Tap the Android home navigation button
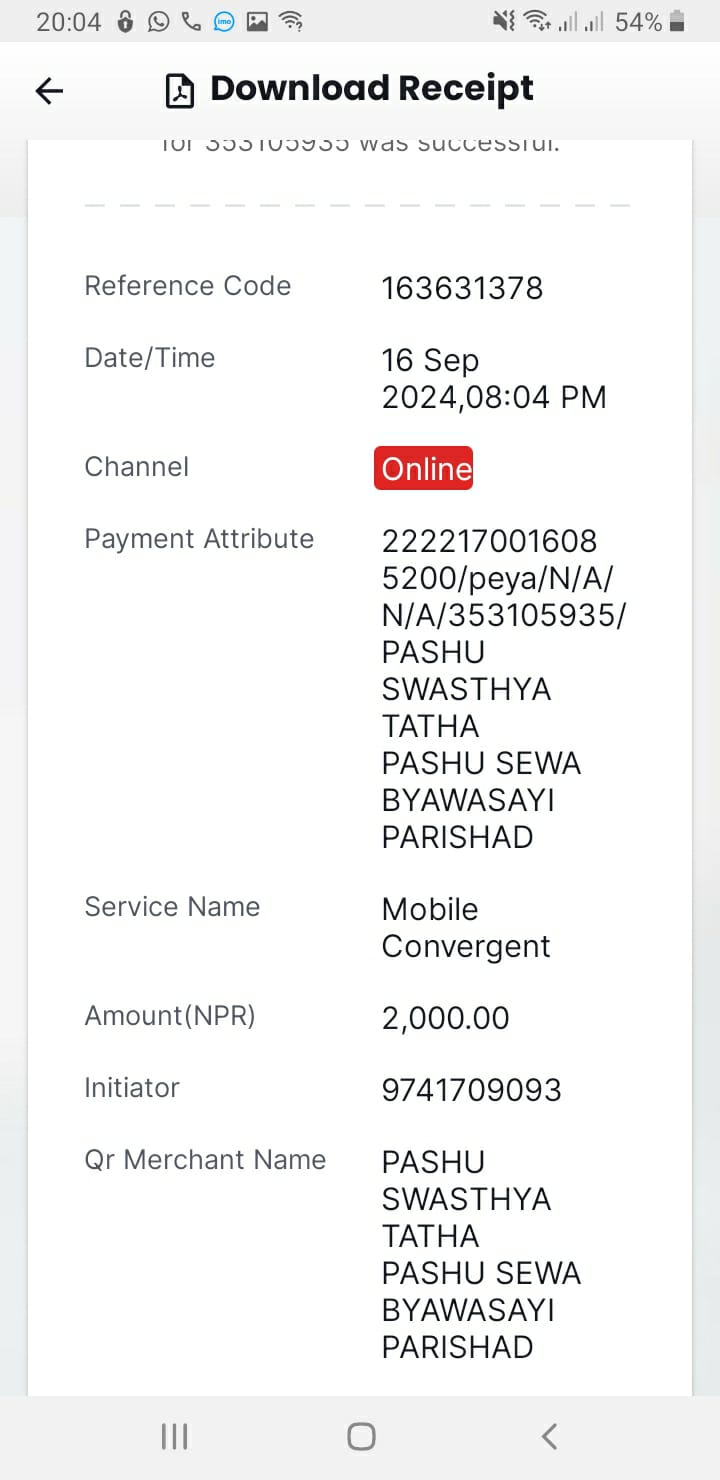 pyautogui.click(x=361, y=1437)
